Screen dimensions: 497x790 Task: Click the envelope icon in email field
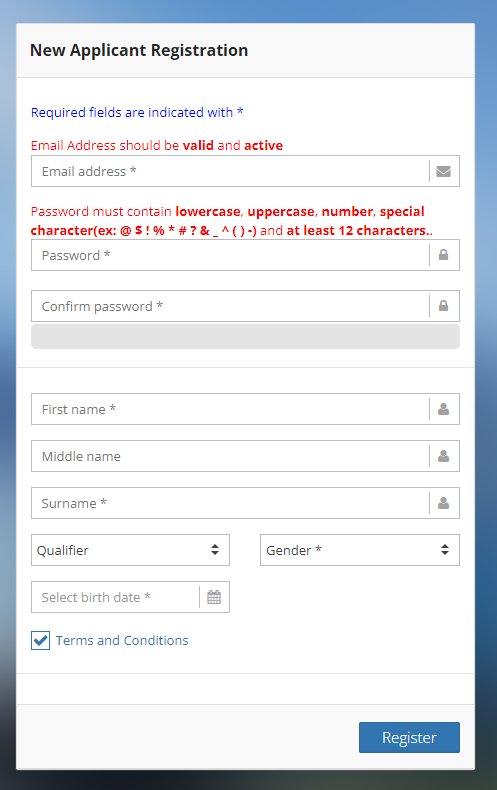tap(444, 171)
